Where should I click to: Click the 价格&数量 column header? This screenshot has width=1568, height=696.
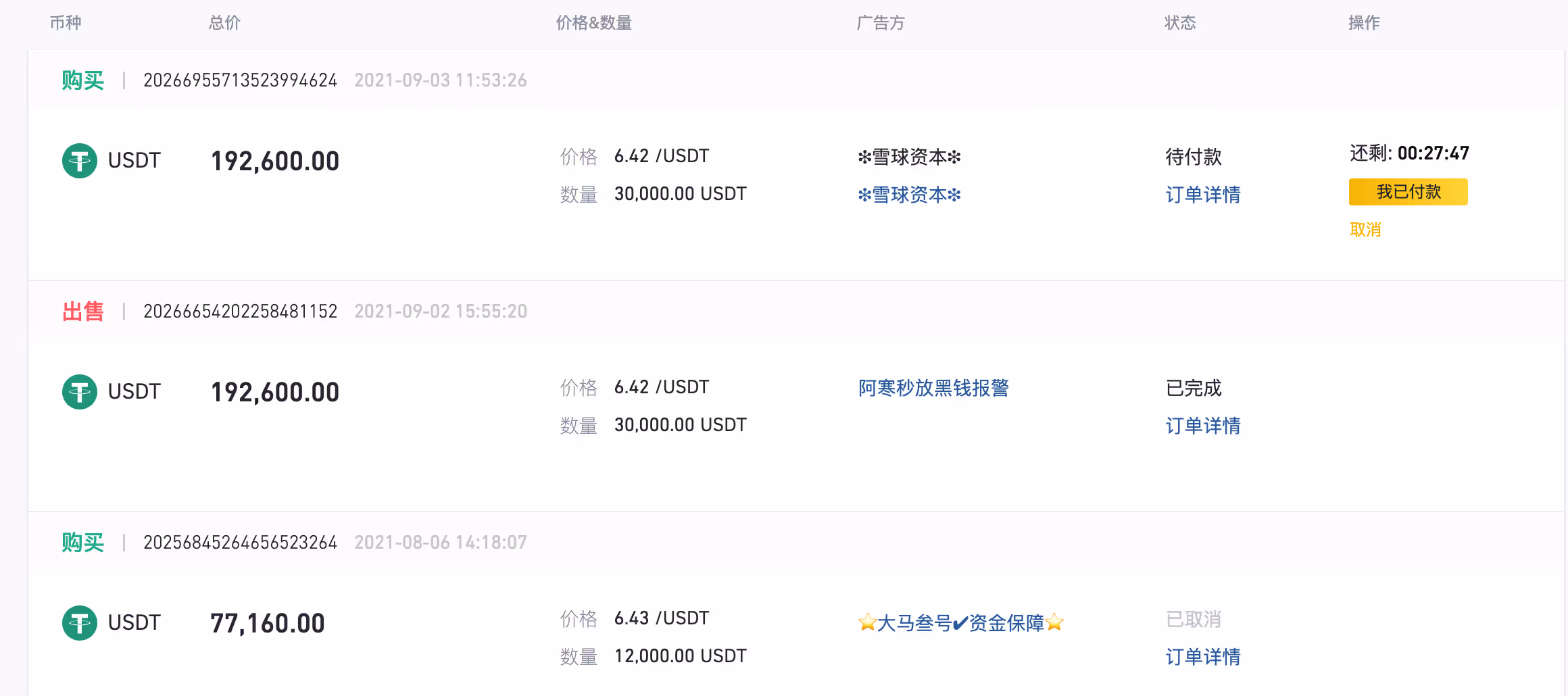pyautogui.click(x=593, y=23)
